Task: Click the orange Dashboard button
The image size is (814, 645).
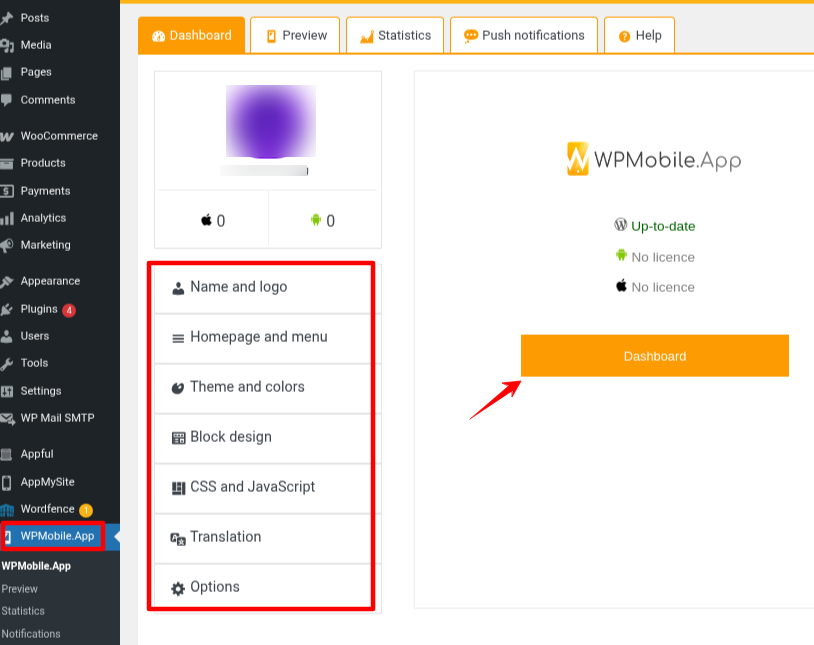Action: click(x=655, y=356)
